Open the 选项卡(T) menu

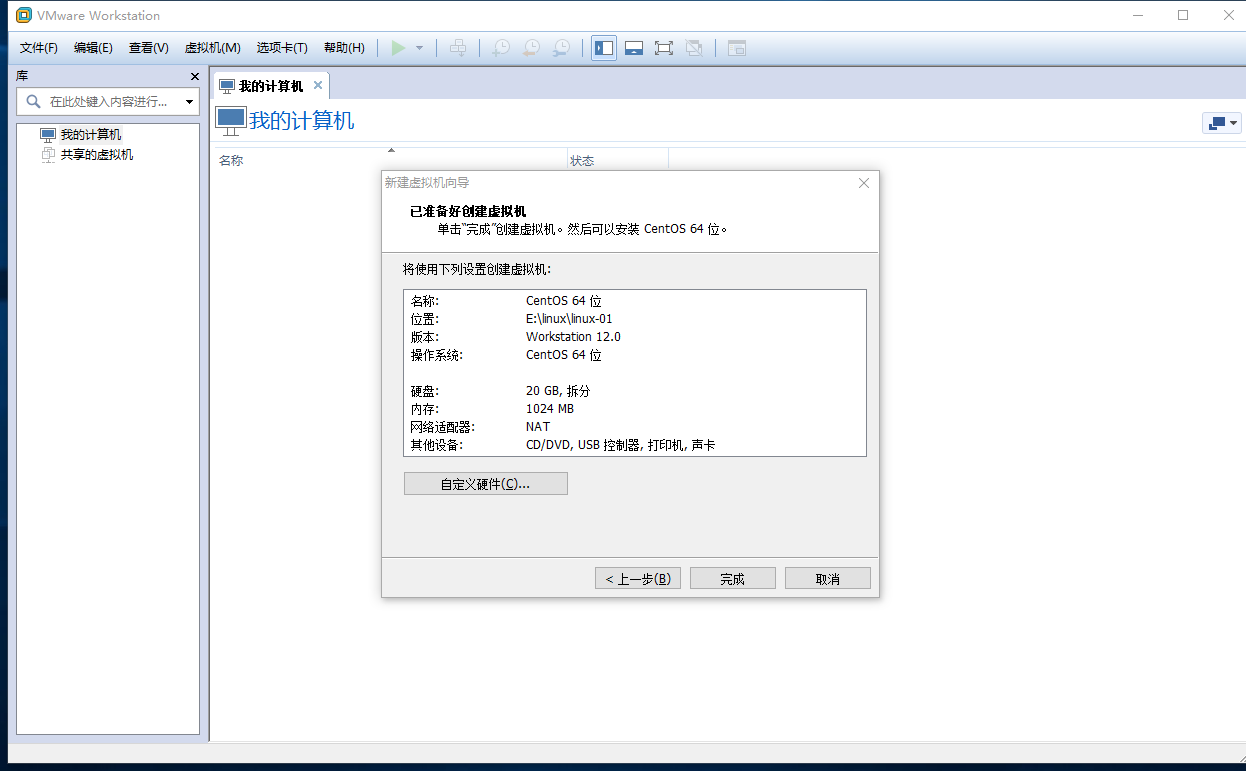coord(282,48)
